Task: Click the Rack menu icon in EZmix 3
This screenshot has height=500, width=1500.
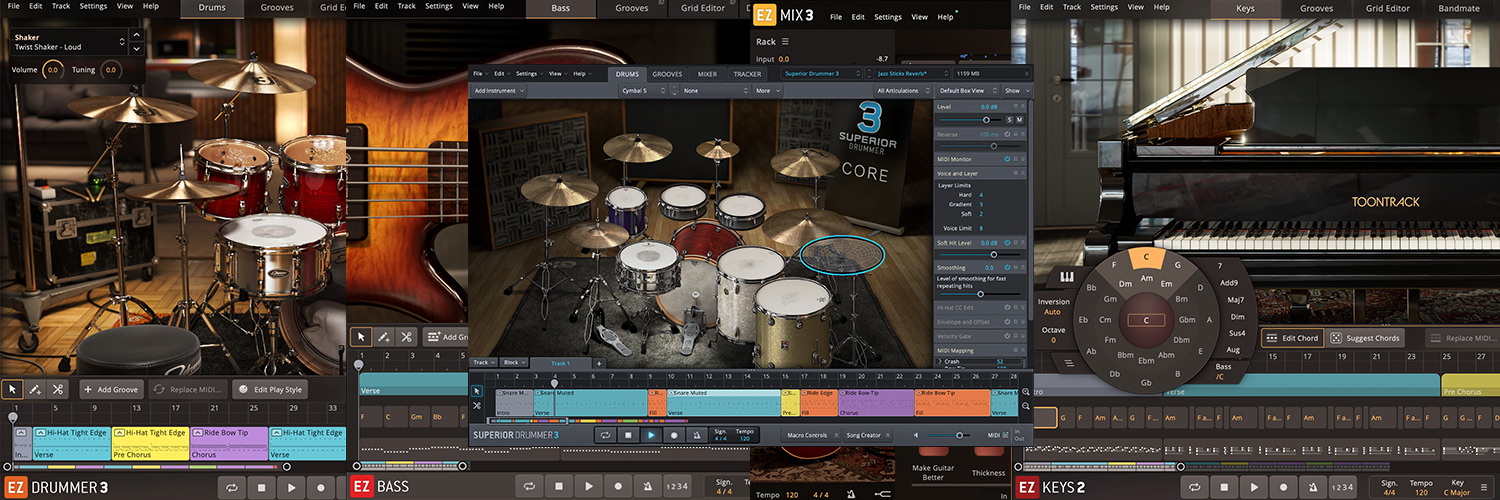Action: click(x=786, y=42)
